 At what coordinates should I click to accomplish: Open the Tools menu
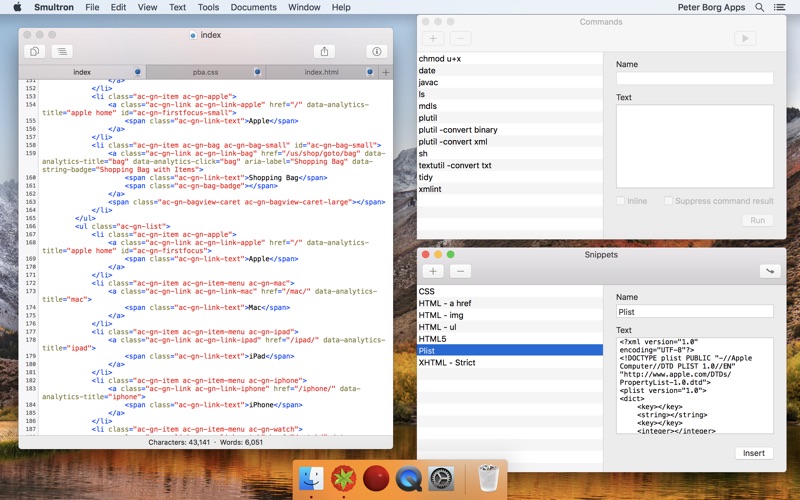[208, 7]
